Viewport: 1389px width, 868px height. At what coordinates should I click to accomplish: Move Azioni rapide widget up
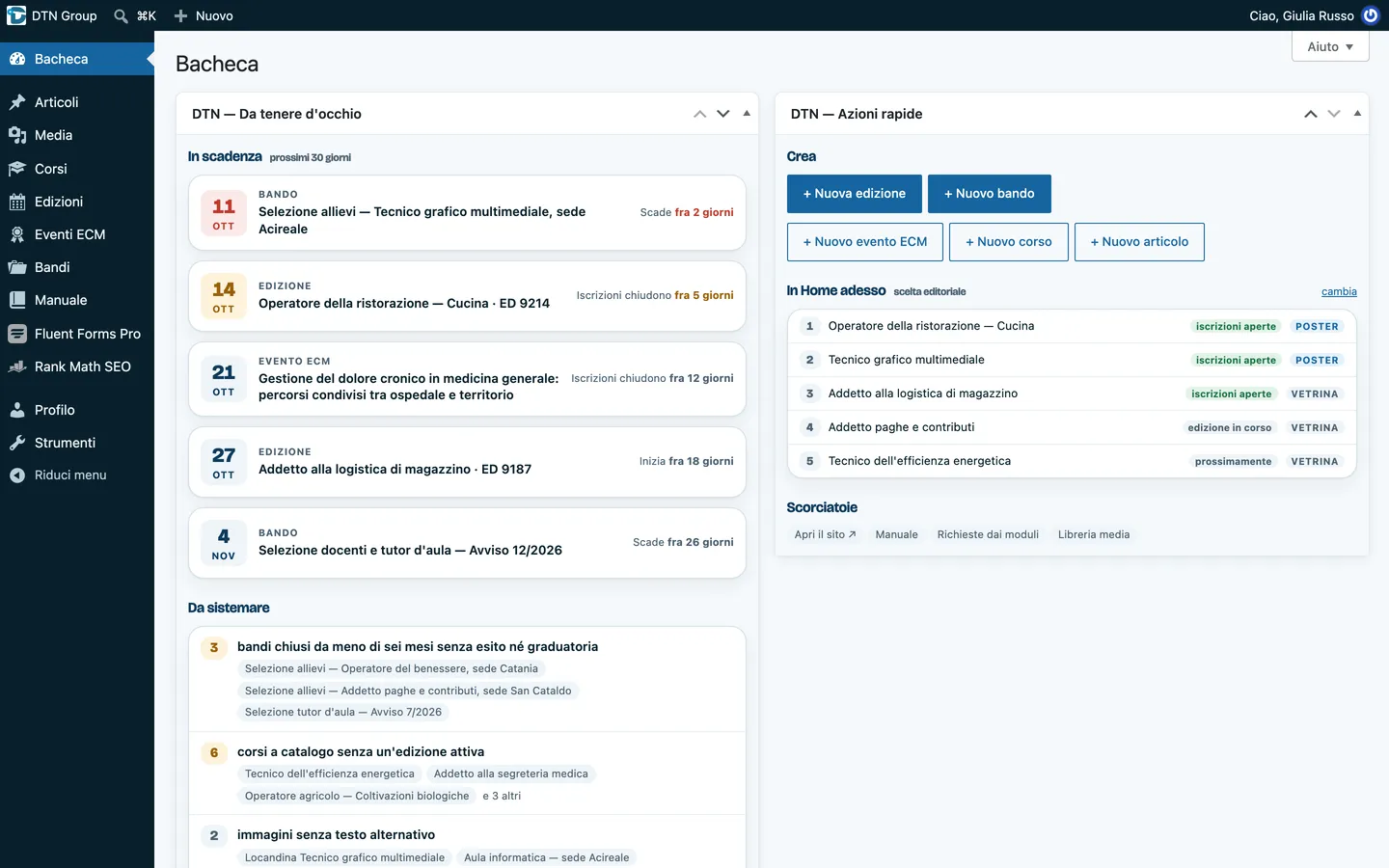point(1310,114)
